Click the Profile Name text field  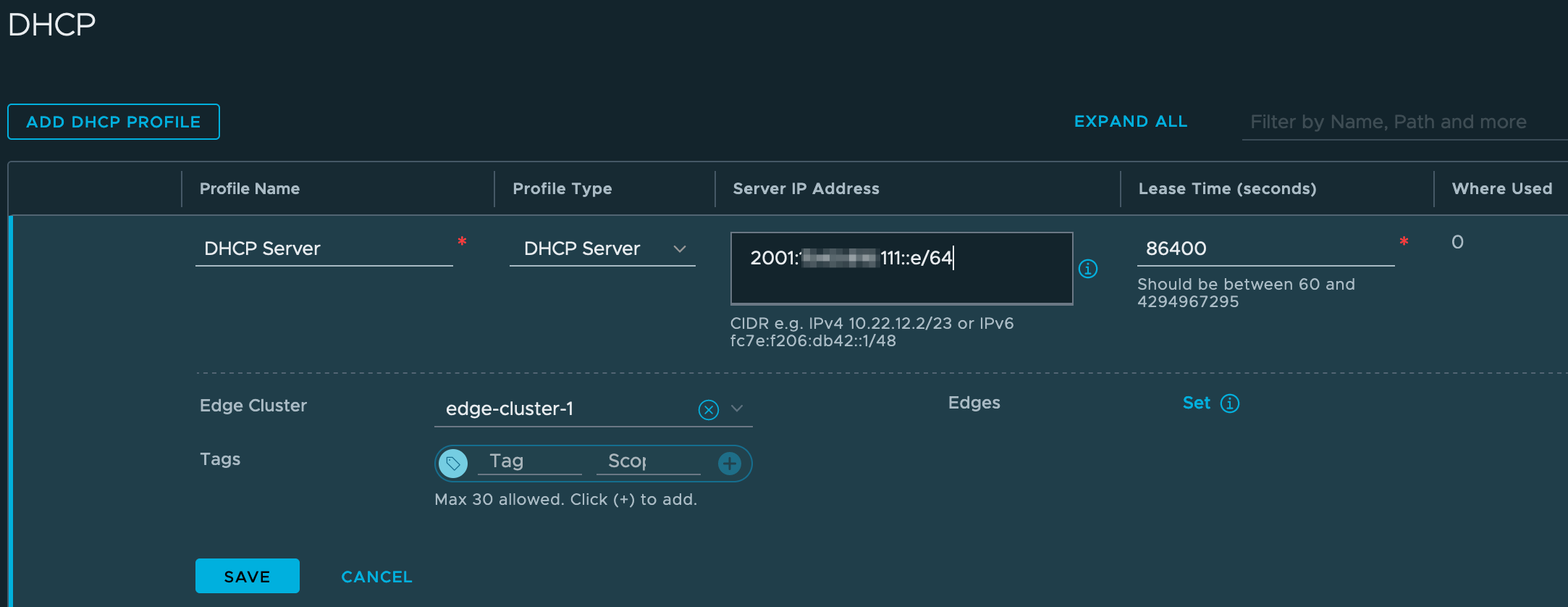pyautogui.click(x=324, y=249)
